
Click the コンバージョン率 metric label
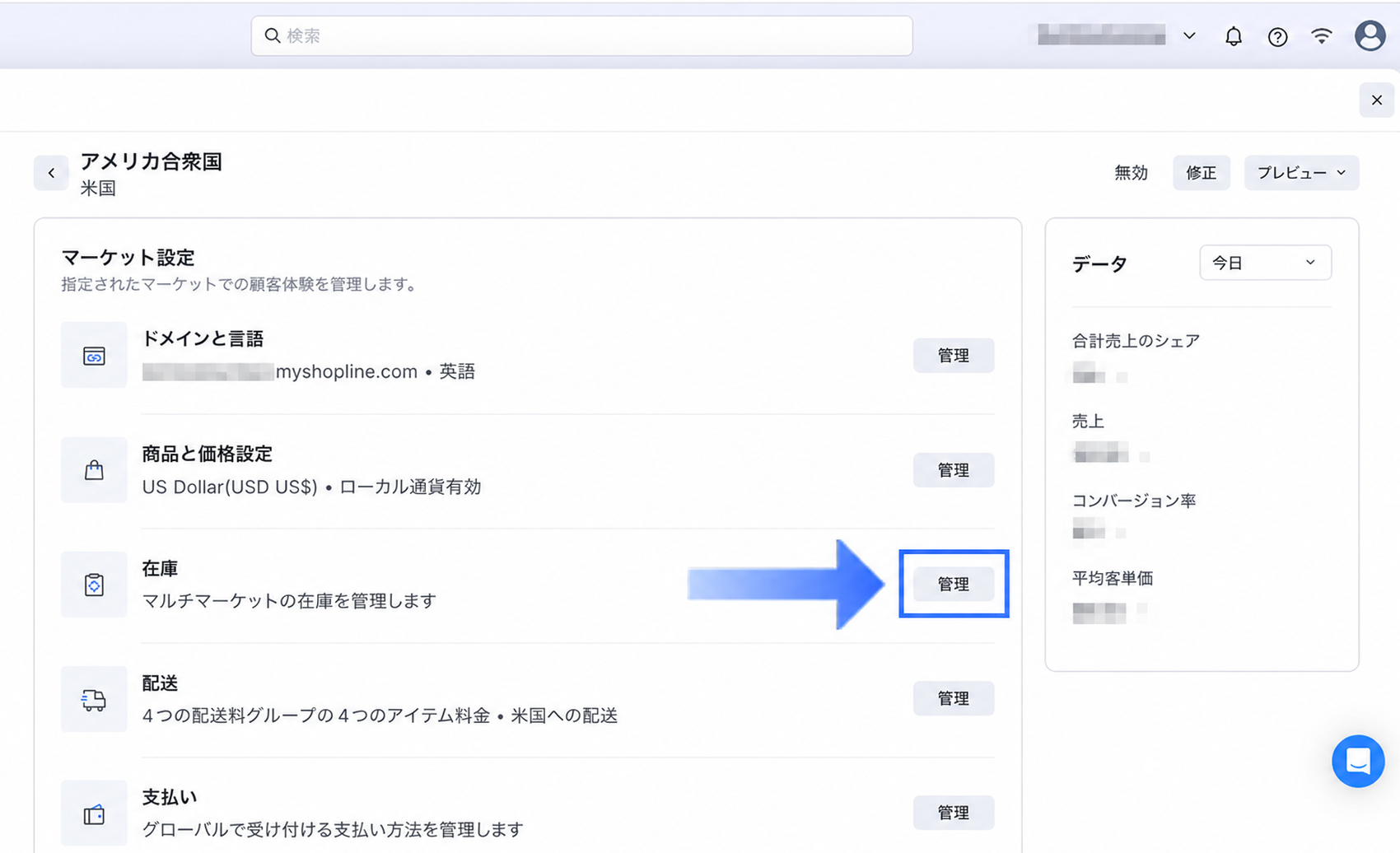(1134, 501)
